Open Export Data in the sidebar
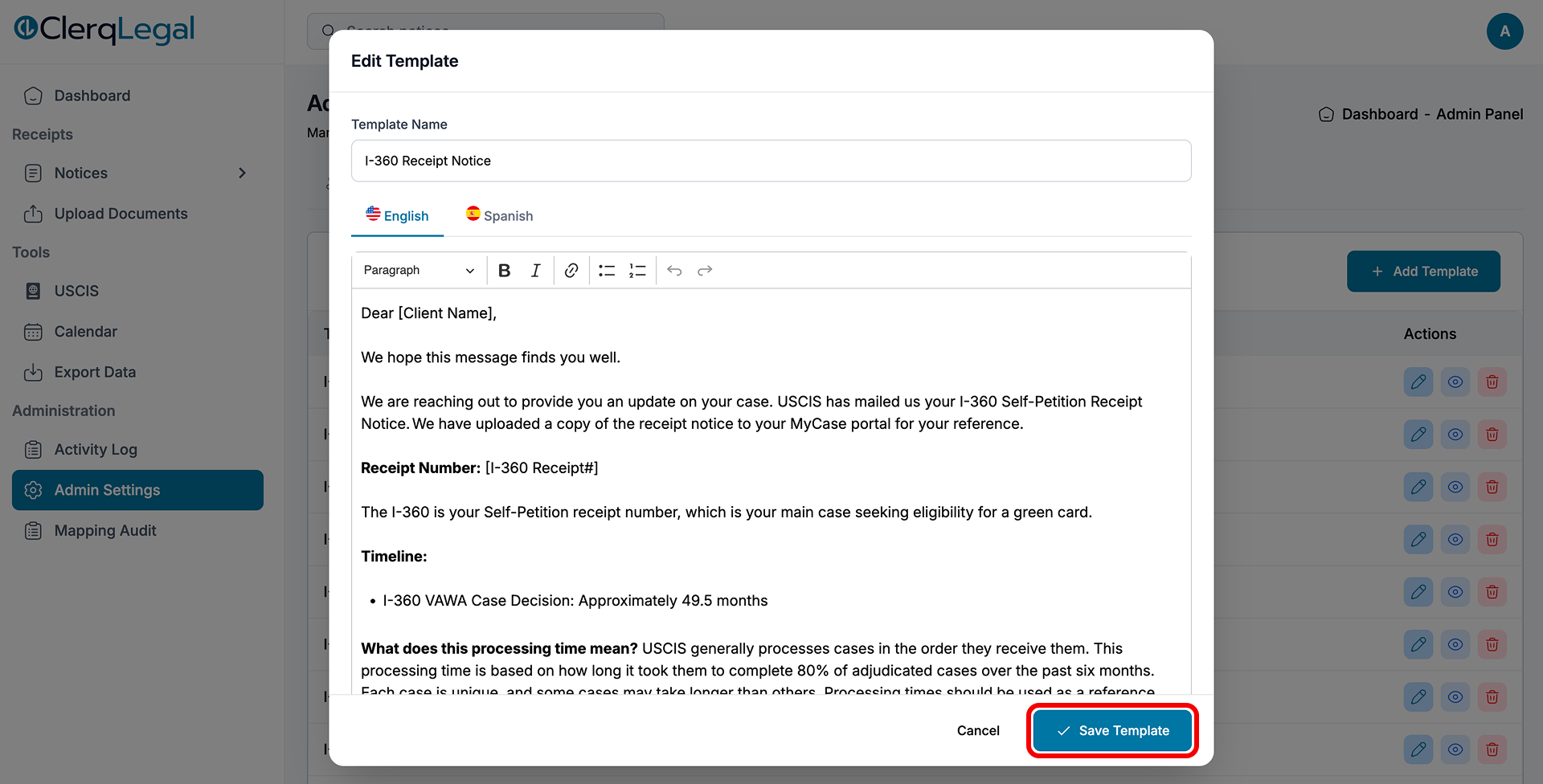 point(95,372)
